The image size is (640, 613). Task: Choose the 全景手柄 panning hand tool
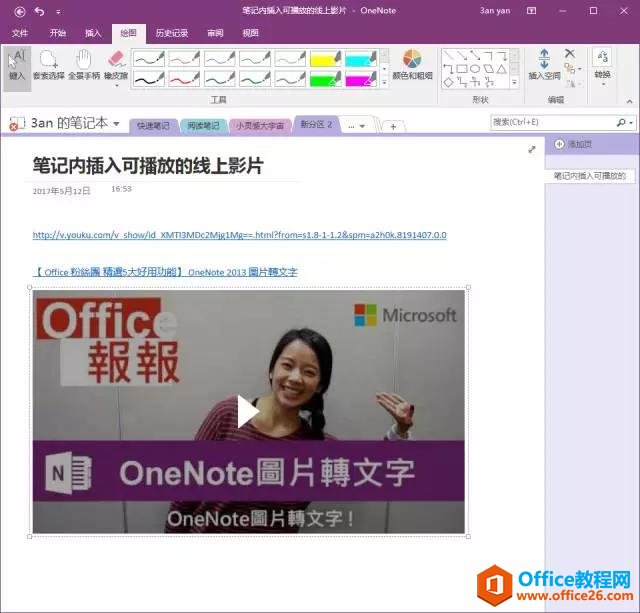click(84, 65)
